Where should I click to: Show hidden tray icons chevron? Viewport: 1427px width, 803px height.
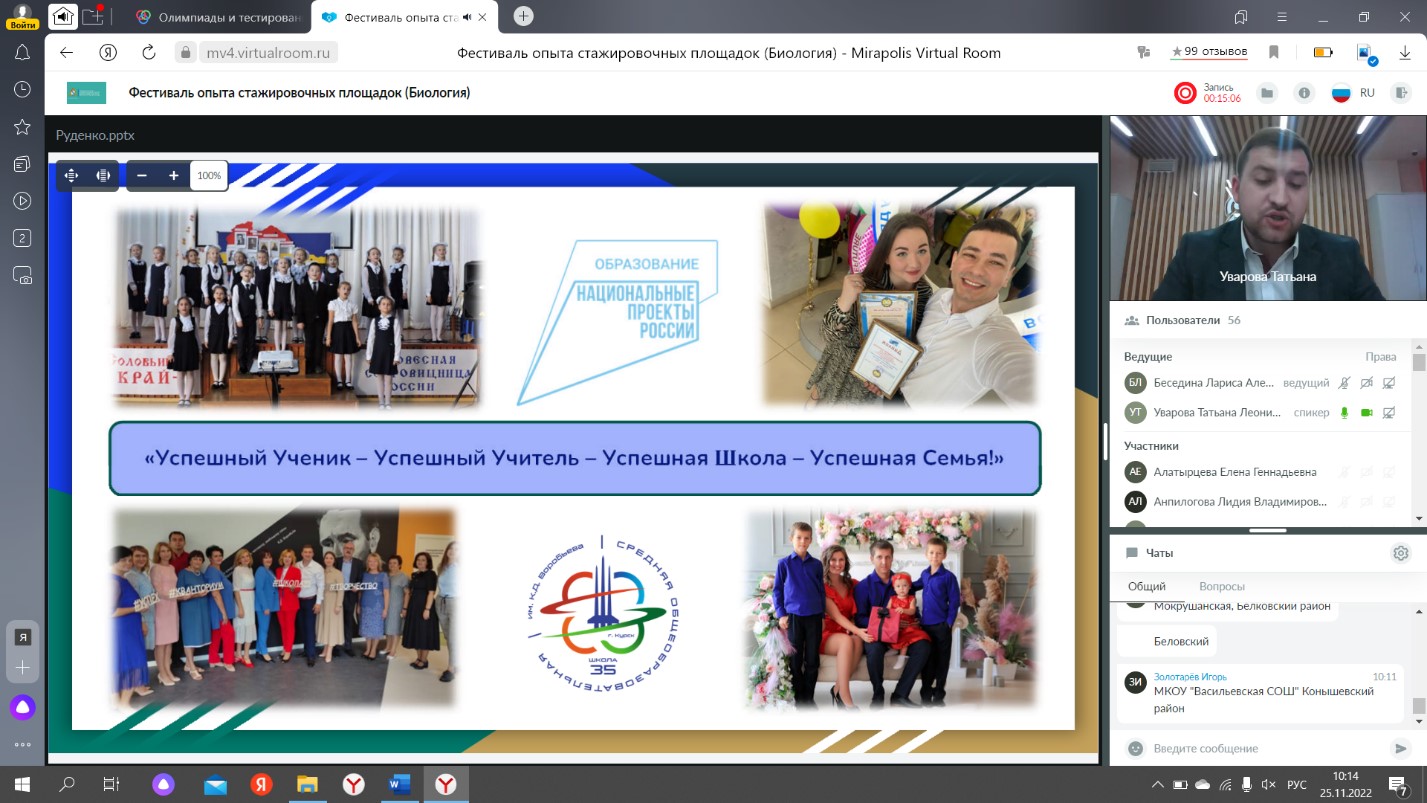(1157, 785)
